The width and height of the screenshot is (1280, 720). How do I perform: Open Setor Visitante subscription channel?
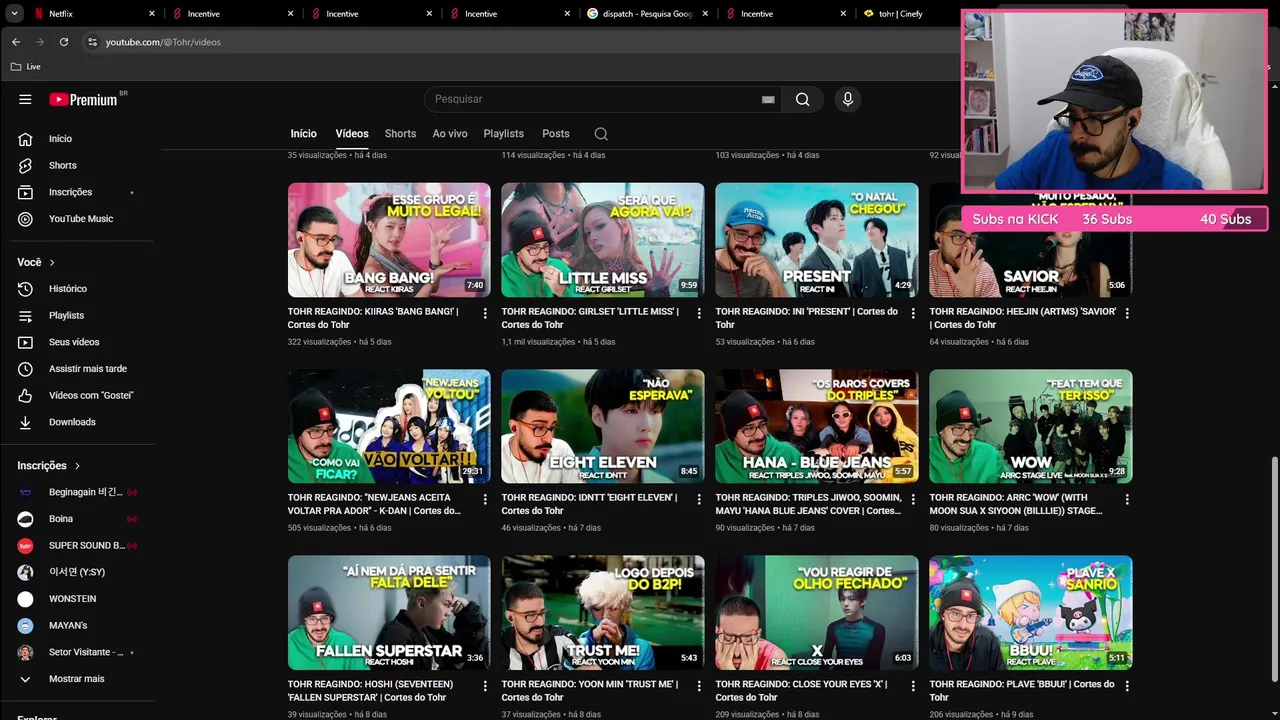pos(77,652)
